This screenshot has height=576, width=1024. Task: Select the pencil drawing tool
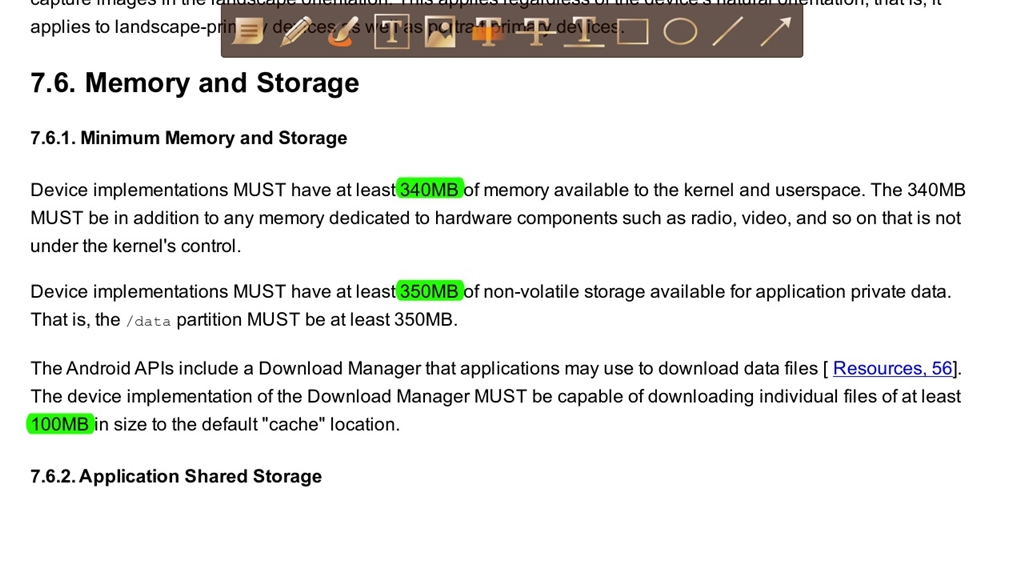(296, 31)
